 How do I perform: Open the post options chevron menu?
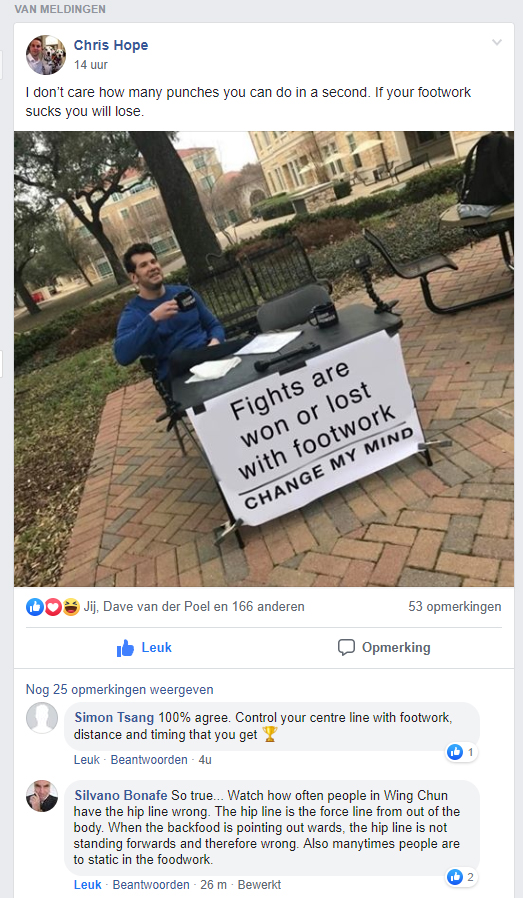tap(497, 42)
